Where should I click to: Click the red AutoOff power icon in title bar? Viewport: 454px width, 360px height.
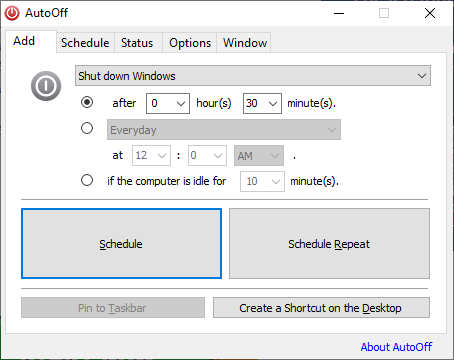point(12,13)
